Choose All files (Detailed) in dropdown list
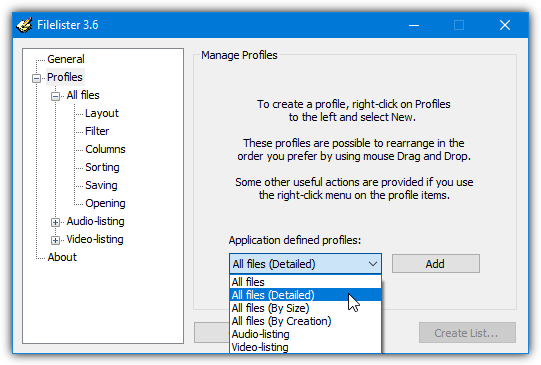 [305, 295]
